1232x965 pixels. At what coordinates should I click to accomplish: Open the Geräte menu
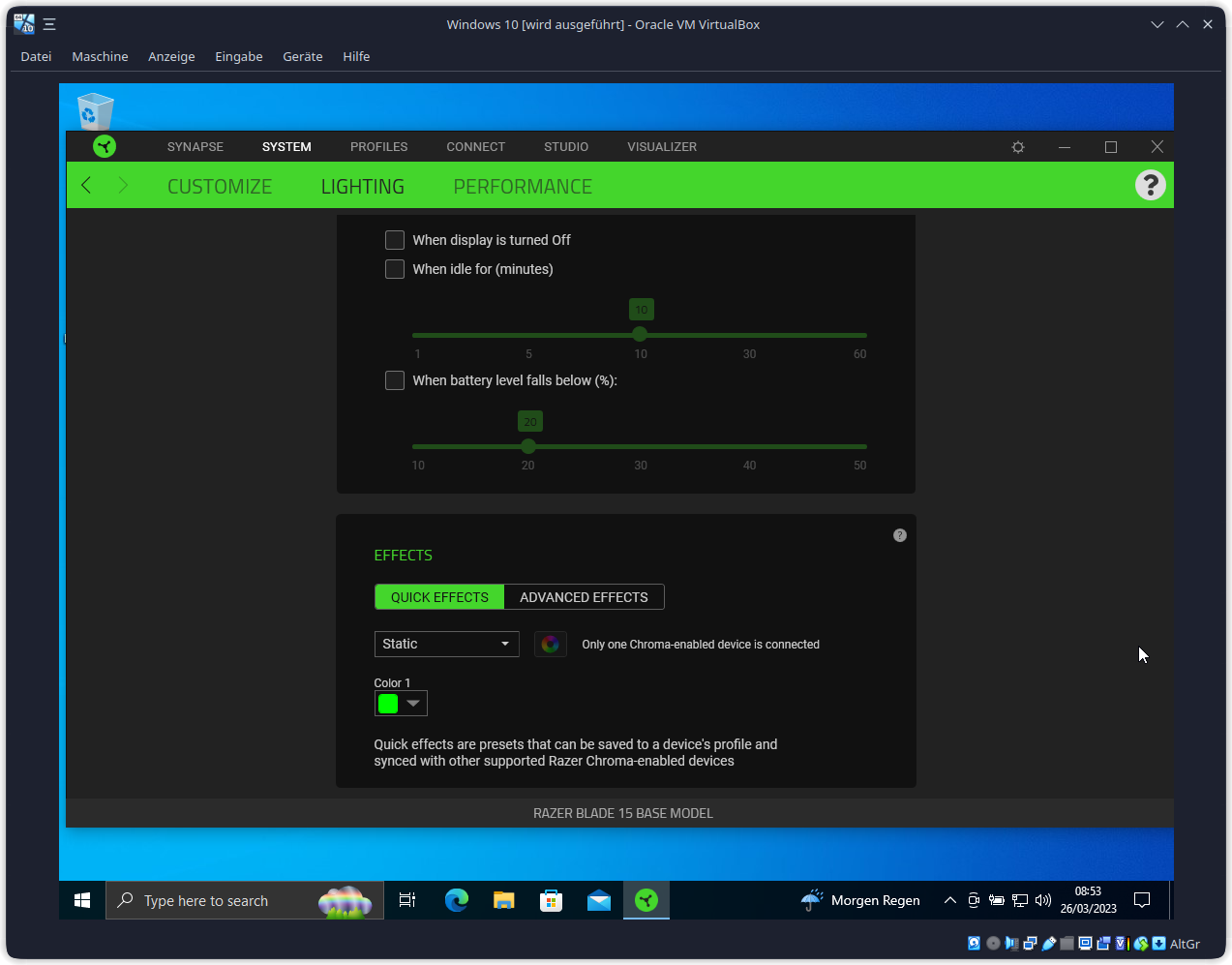coord(302,56)
